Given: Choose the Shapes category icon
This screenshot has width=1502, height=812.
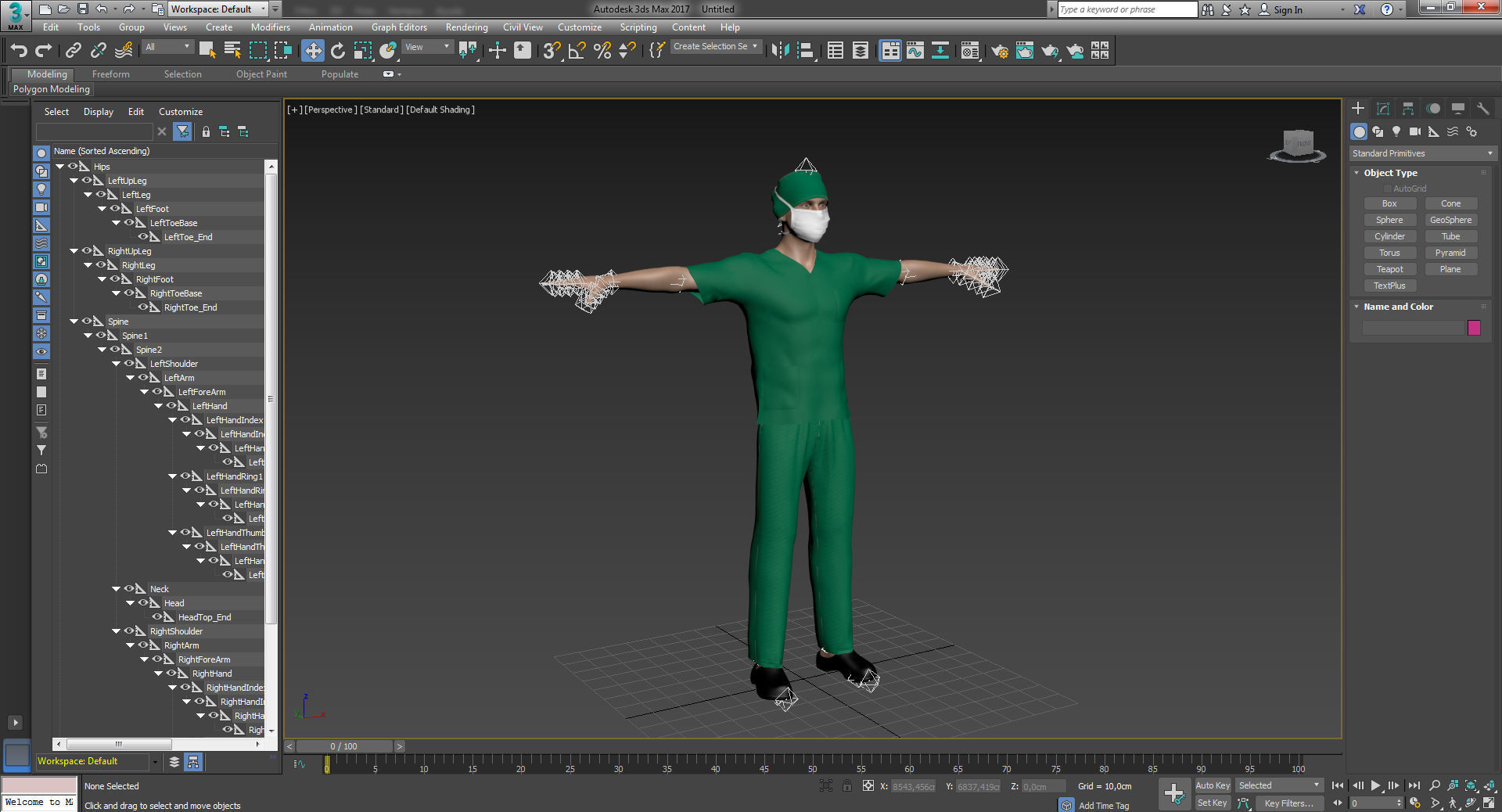Looking at the screenshot, I should [x=1378, y=131].
